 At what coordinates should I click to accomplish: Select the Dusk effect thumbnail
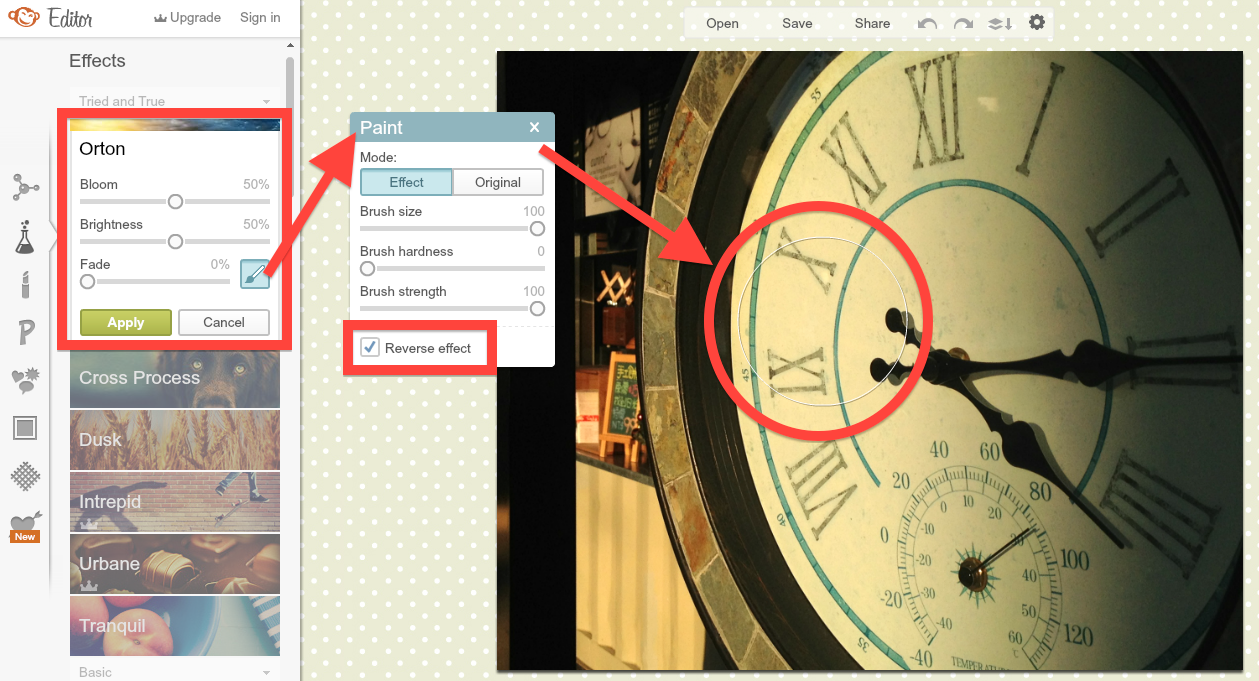(175, 440)
